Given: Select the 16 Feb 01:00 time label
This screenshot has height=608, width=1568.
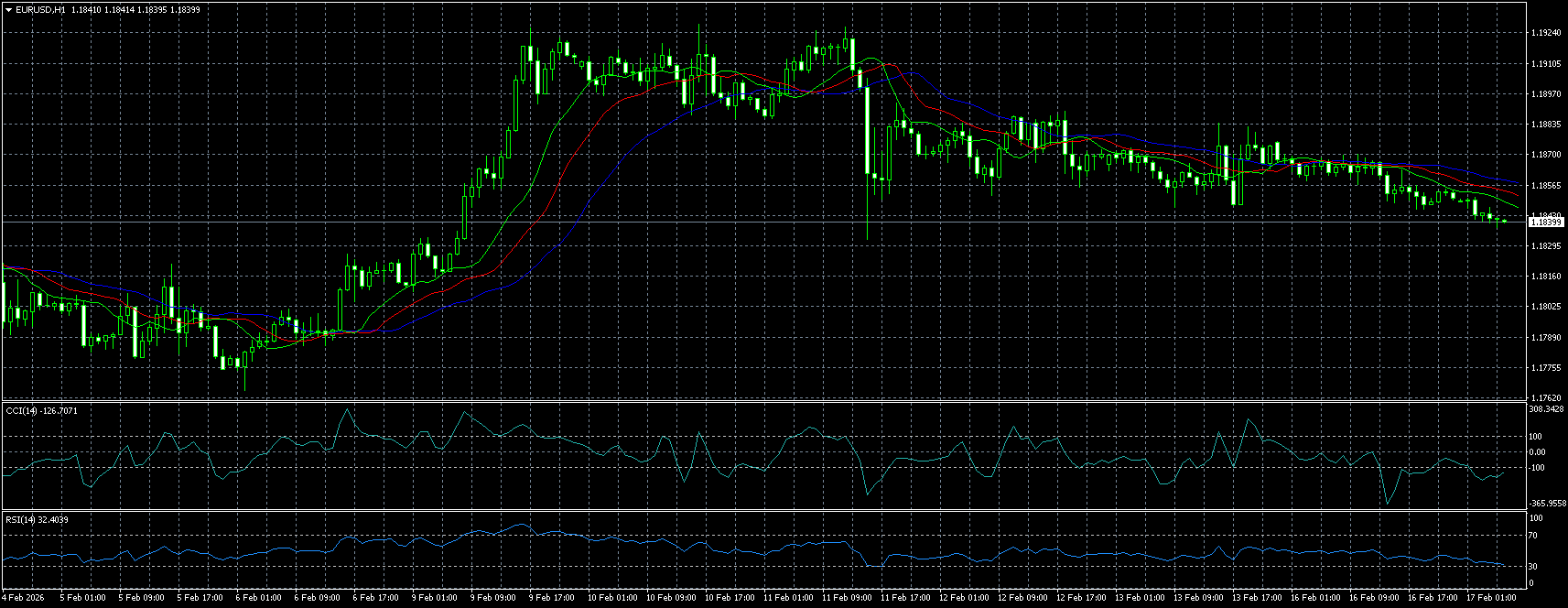Looking at the screenshot, I should click(x=1315, y=598).
